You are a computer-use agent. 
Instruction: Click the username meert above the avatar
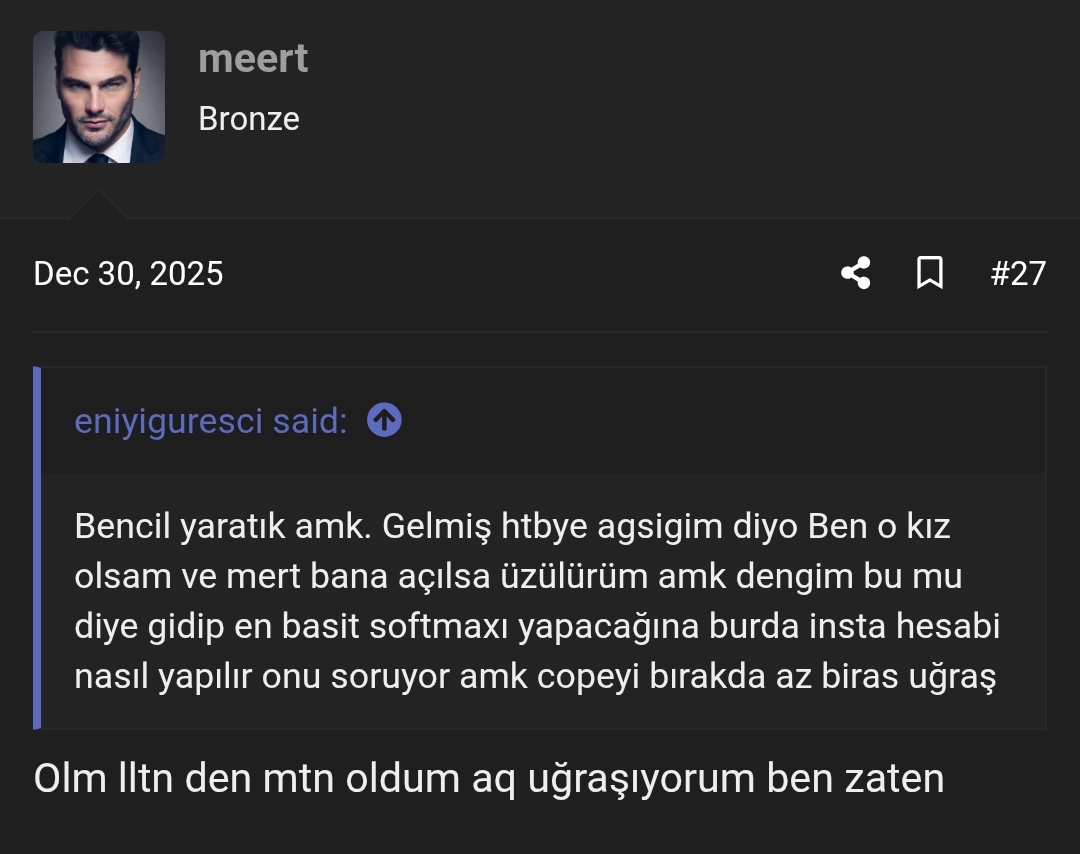pos(253,58)
